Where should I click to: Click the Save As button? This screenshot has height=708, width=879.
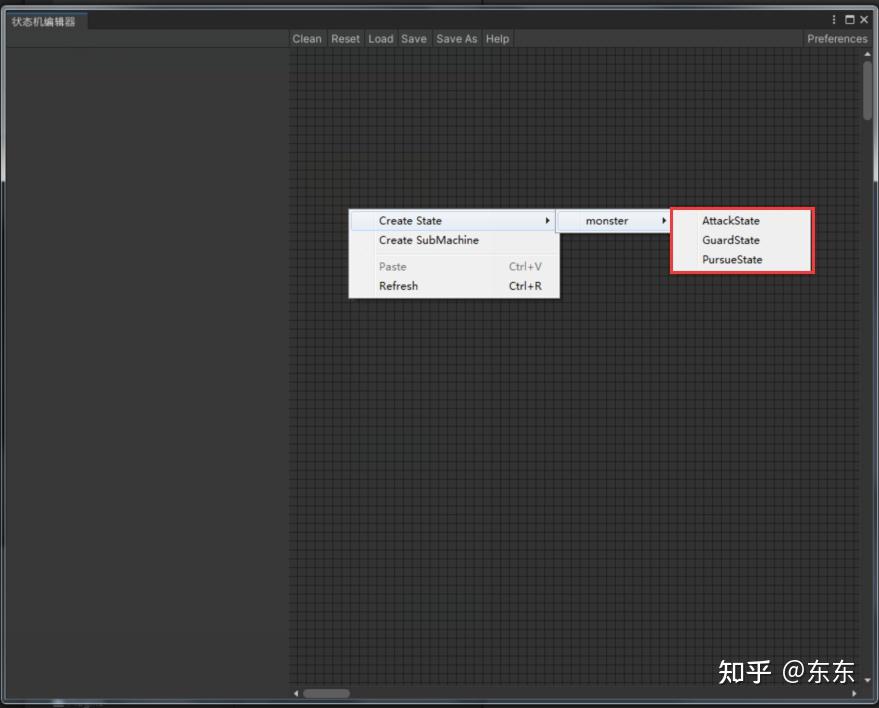coord(456,38)
